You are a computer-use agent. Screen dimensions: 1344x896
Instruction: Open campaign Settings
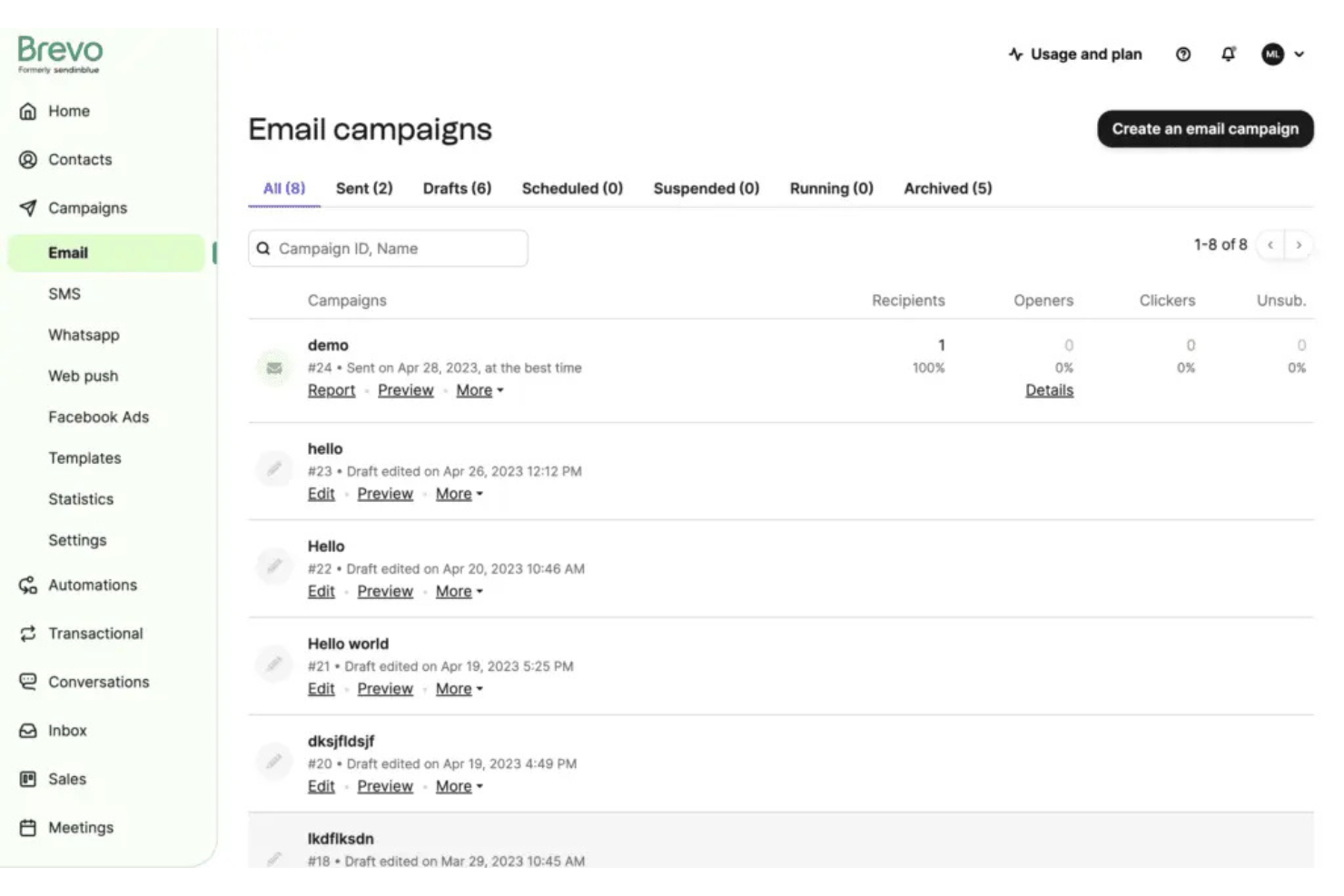77,540
